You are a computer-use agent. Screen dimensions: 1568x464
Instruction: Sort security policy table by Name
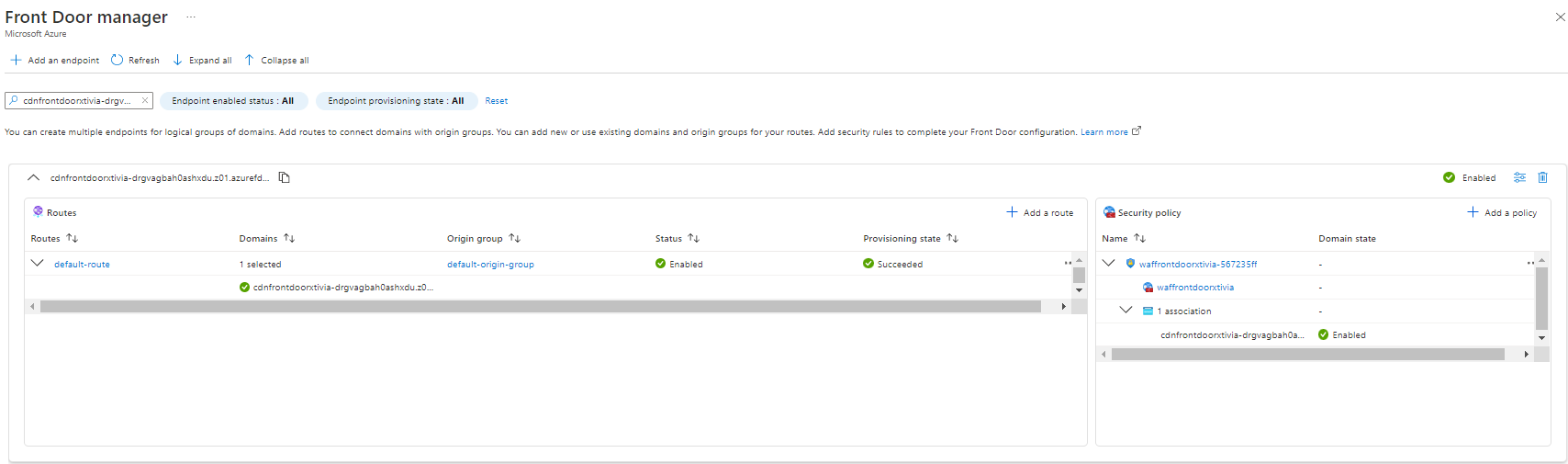tap(1139, 239)
